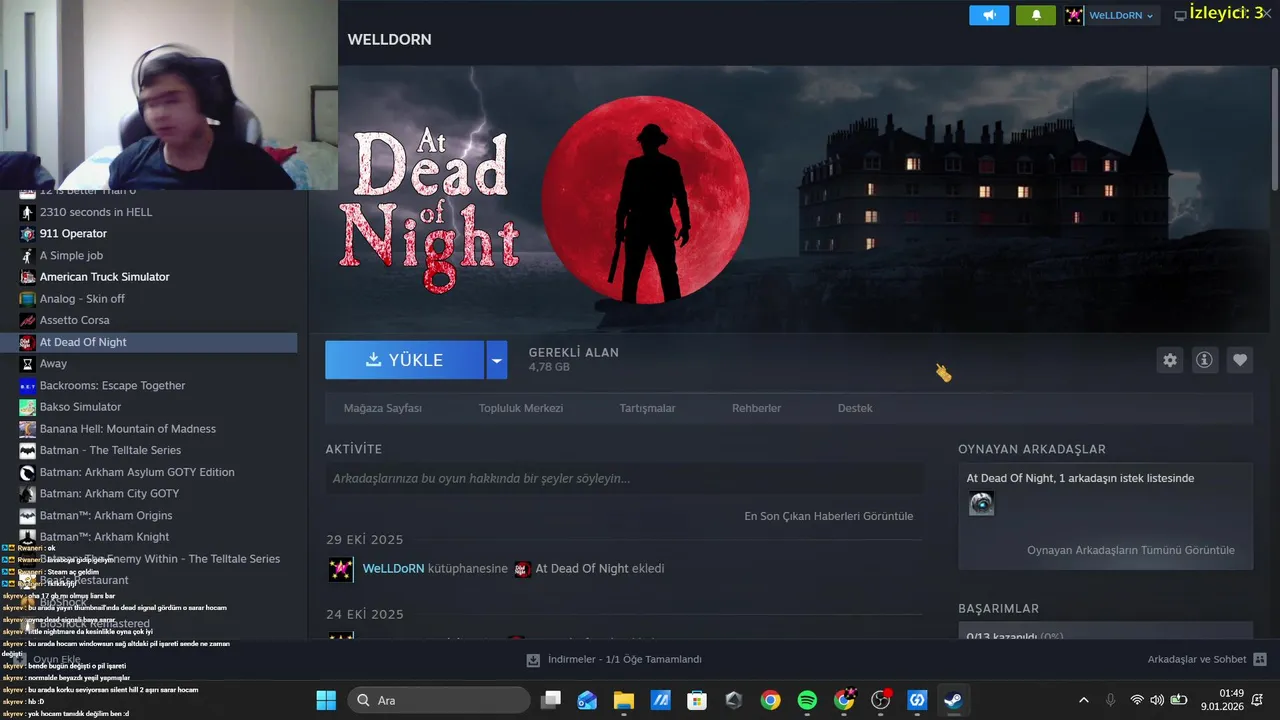Open Windows Start menu

point(326,700)
